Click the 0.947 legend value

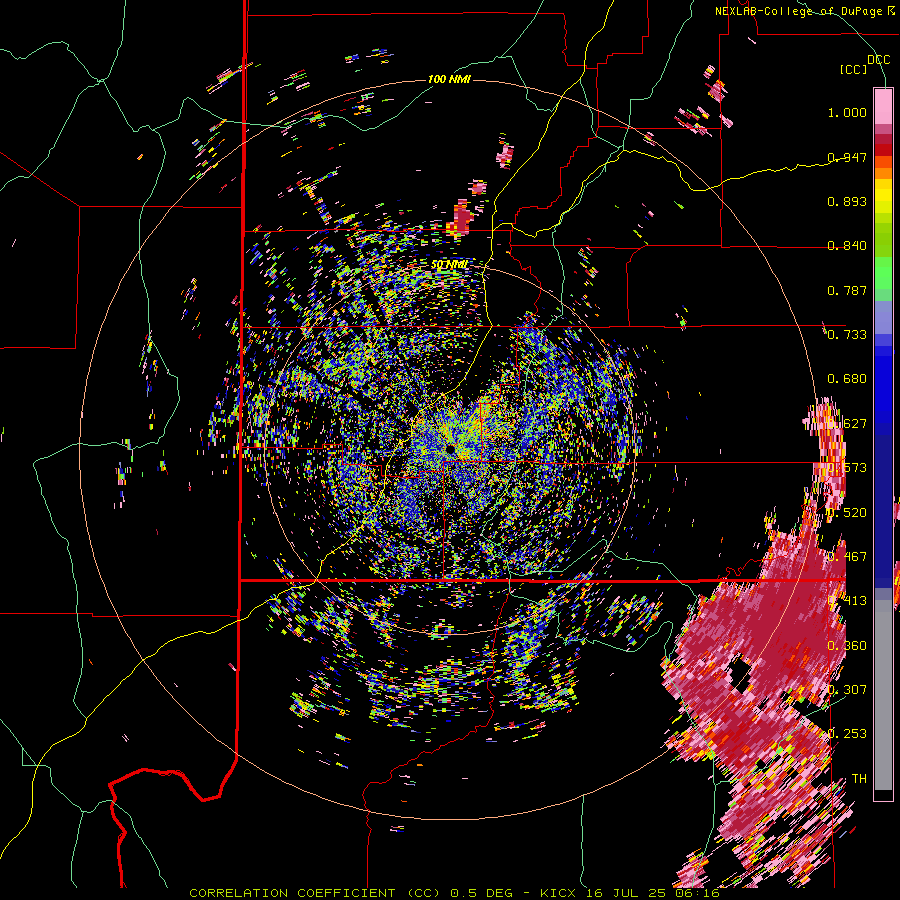tap(847, 157)
